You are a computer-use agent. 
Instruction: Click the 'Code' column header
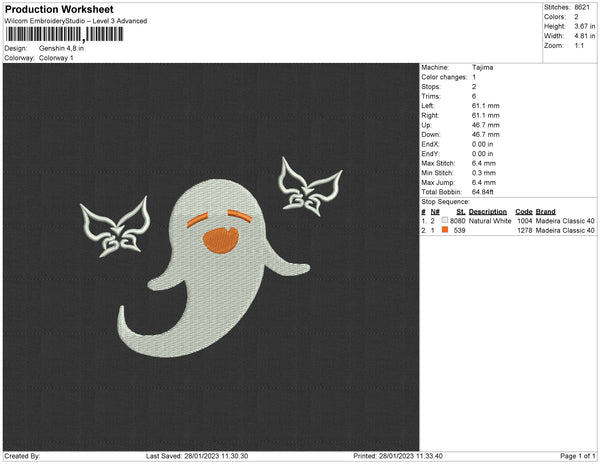click(524, 212)
